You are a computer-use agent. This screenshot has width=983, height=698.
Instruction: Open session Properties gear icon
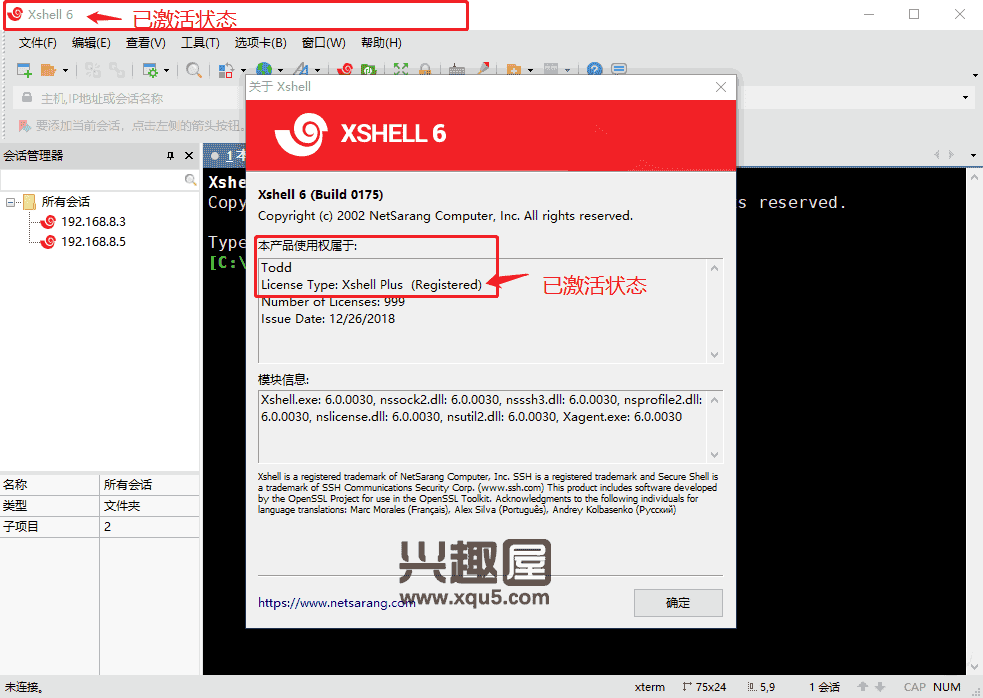150,70
